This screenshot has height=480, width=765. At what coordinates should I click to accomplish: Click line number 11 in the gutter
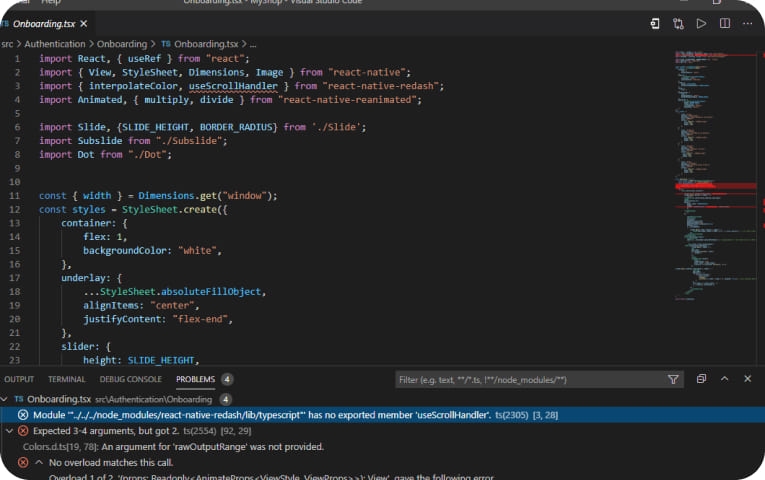(x=15, y=196)
